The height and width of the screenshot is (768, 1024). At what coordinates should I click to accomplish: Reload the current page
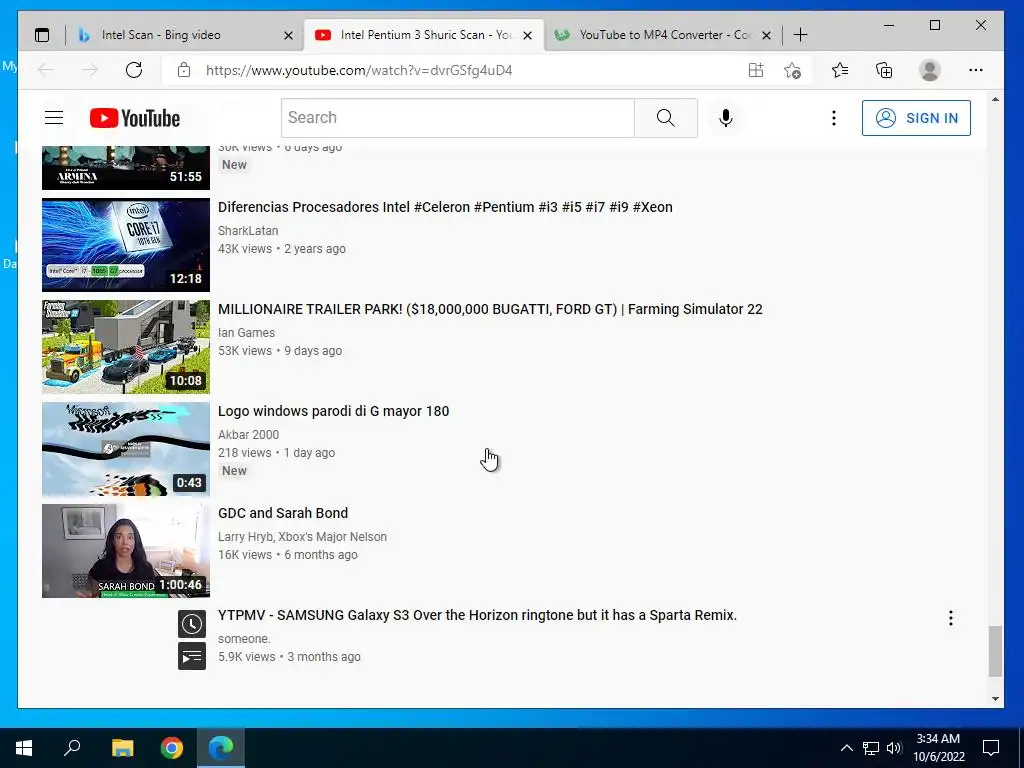134,70
